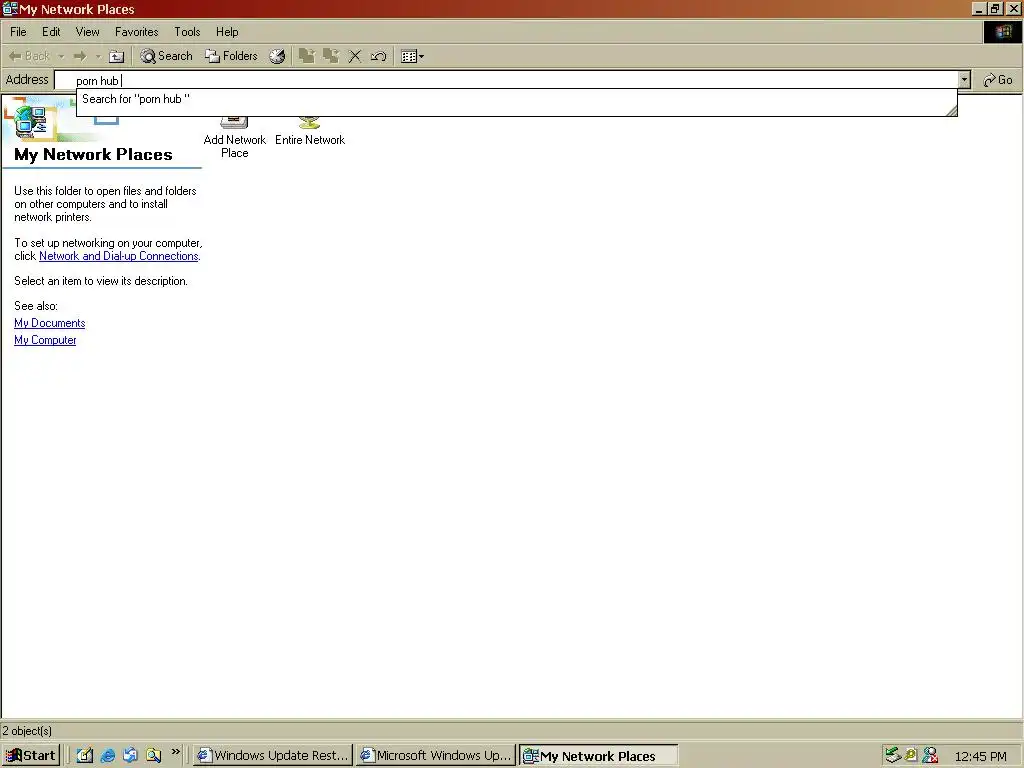Click the My Network Places heading text

[x=93, y=155]
